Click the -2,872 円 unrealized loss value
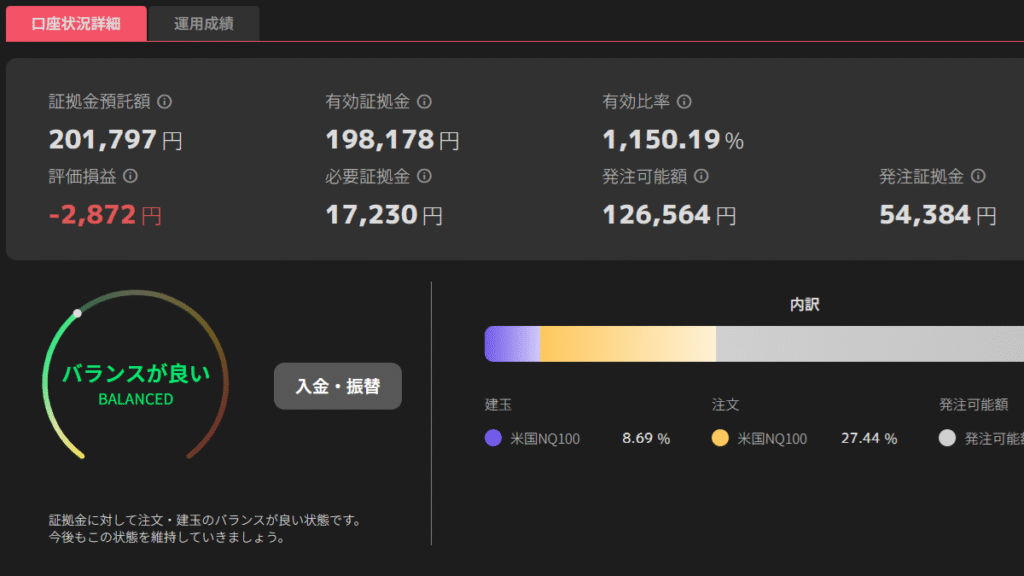The width and height of the screenshot is (1024, 576). pos(105,215)
